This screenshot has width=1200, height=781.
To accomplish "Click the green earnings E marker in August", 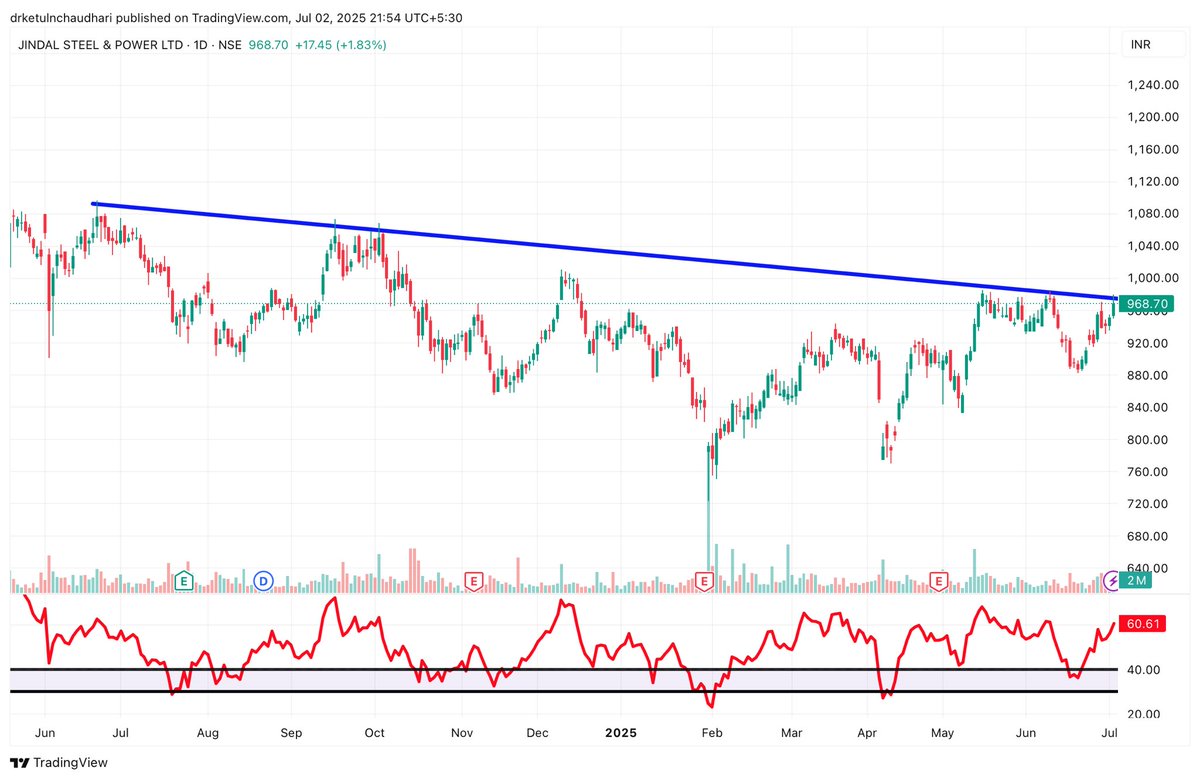I will click(183, 580).
